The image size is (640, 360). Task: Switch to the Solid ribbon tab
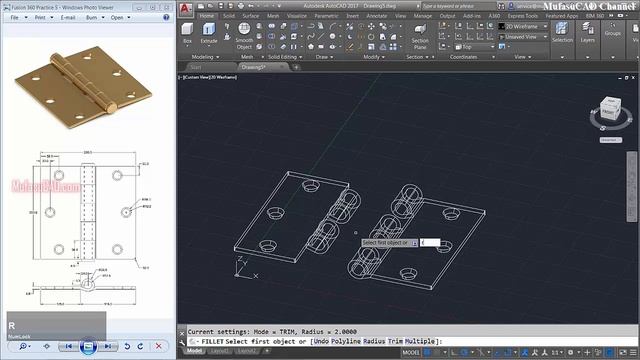coord(229,16)
